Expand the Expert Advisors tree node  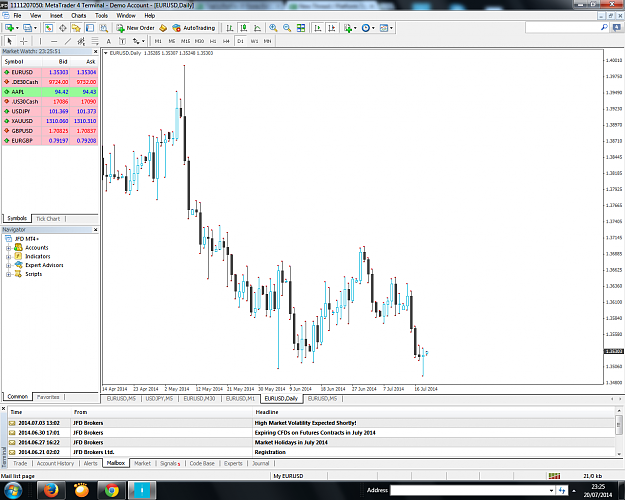(8, 266)
